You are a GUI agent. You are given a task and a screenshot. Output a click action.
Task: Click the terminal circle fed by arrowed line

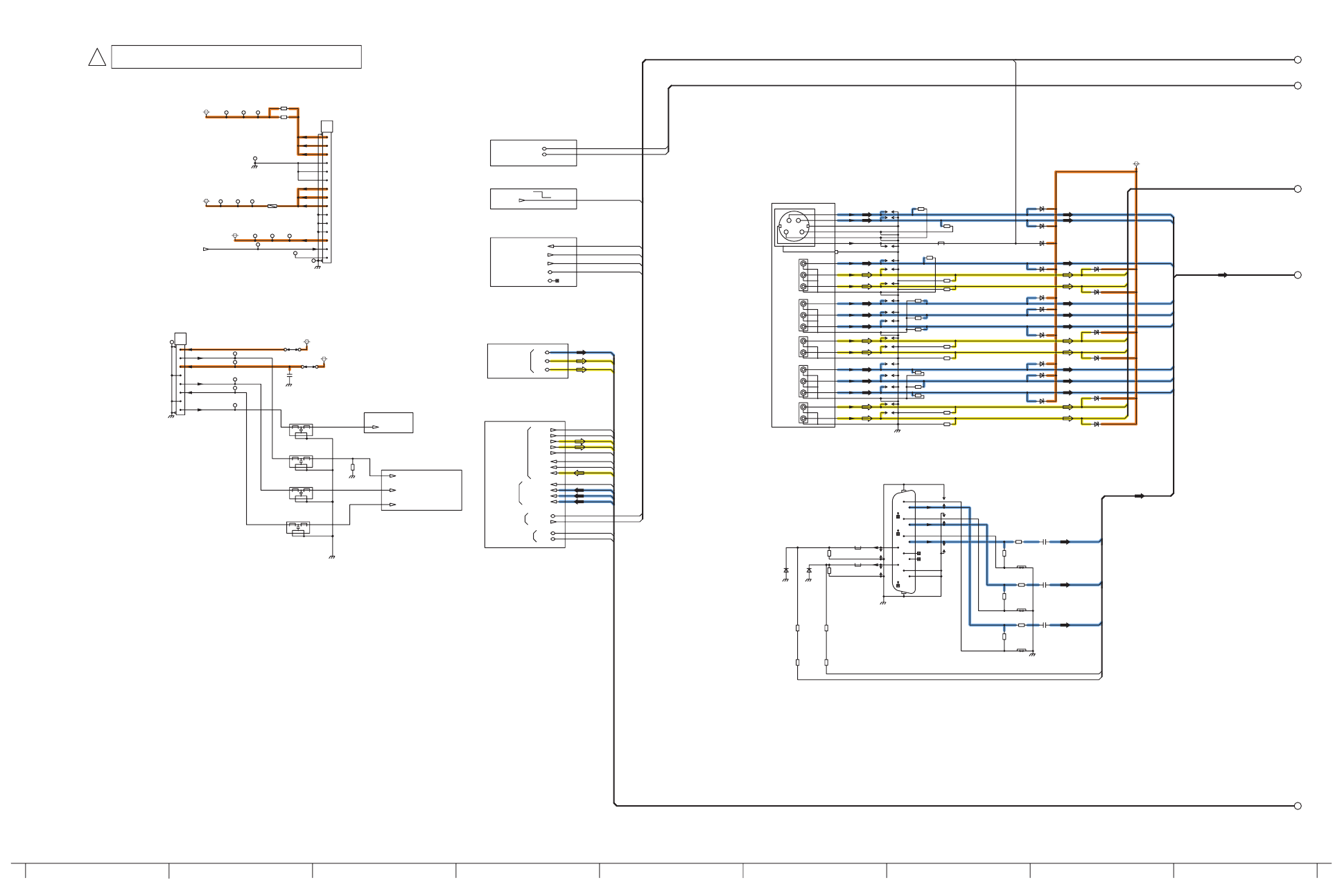[x=1298, y=275]
